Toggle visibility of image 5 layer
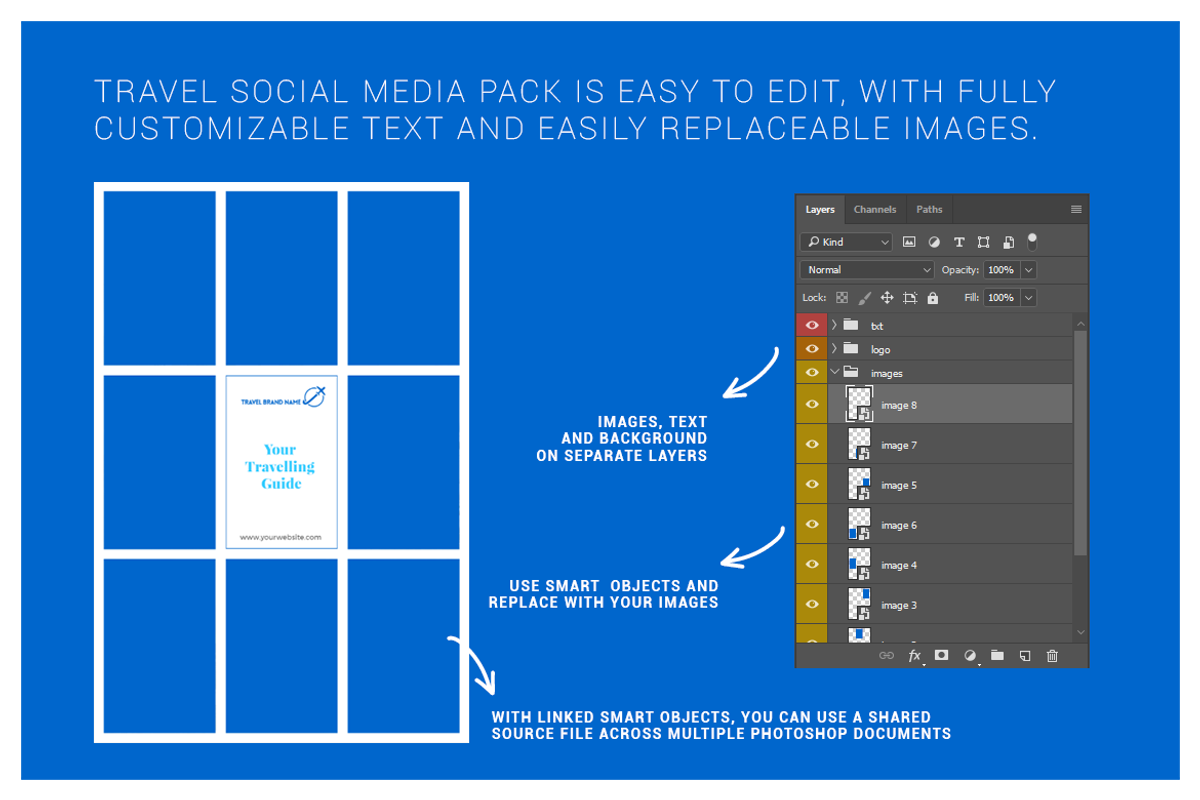The image size is (1200, 800). pos(811,484)
